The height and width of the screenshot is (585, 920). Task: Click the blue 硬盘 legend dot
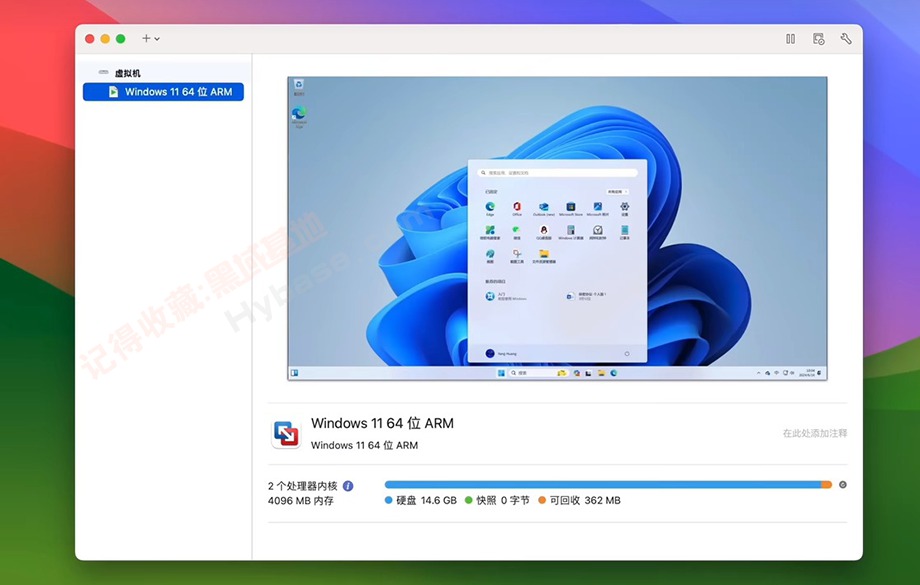tap(388, 500)
